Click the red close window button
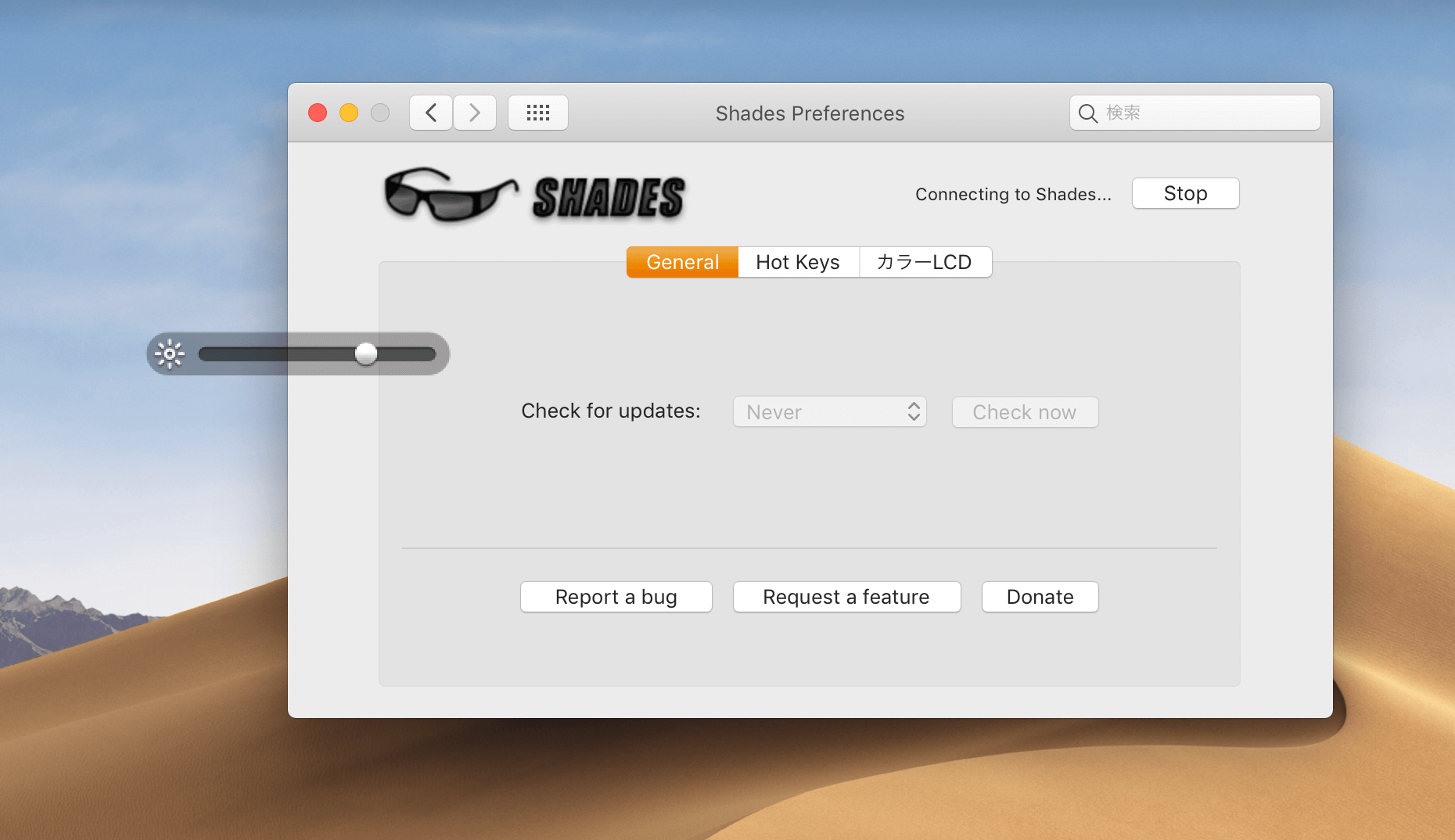The image size is (1455, 840). (318, 113)
